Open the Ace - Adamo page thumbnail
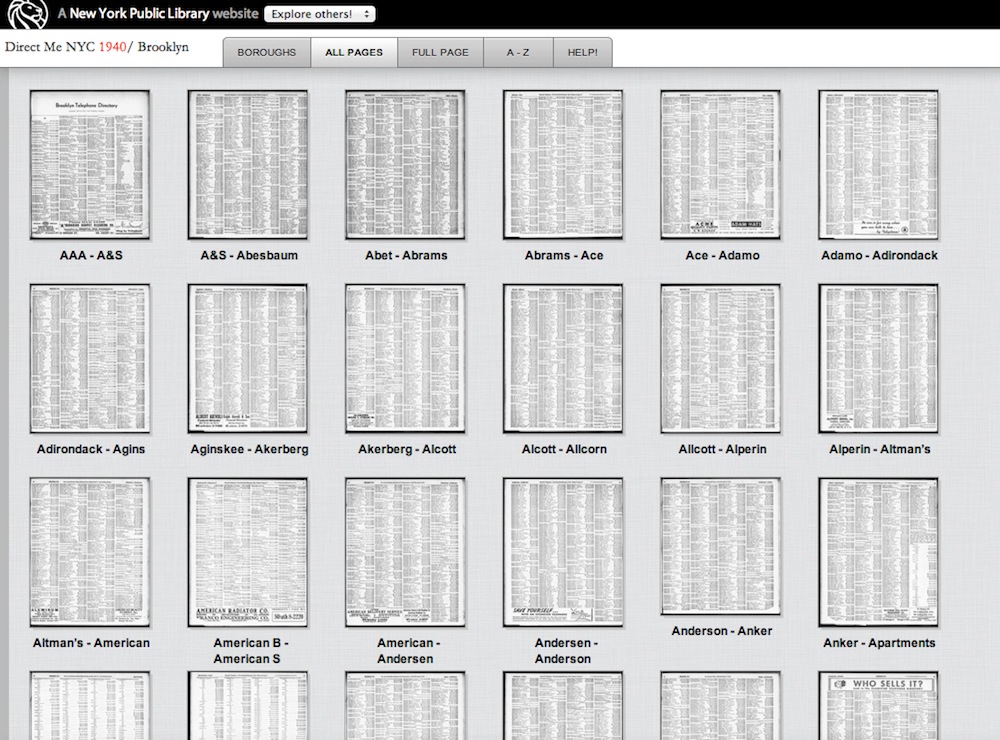The width and height of the screenshot is (1000, 740). (721, 165)
